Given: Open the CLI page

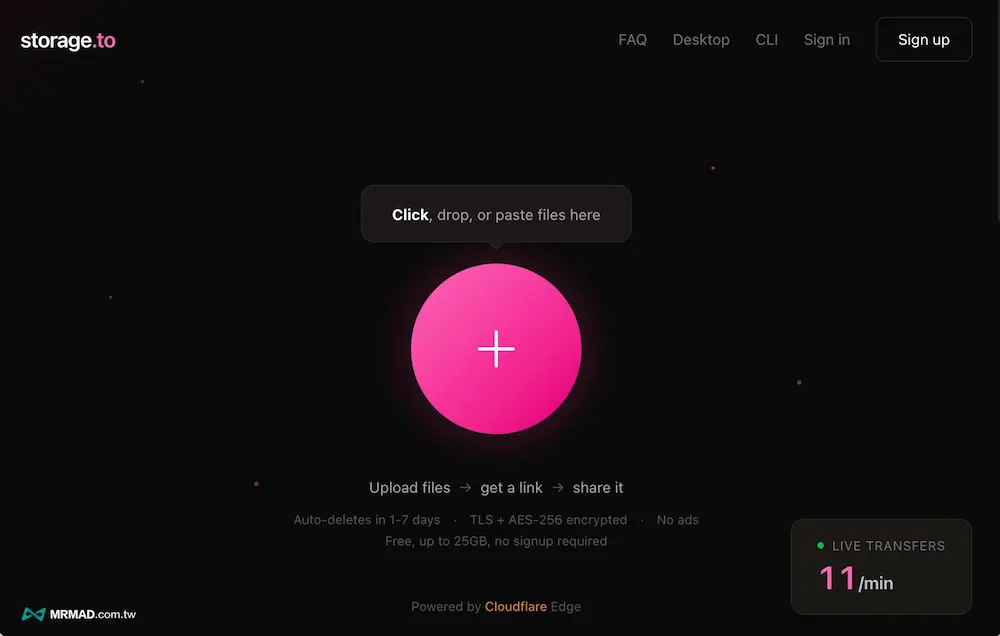Looking at the screenshot, I should (x=767, y=40).
